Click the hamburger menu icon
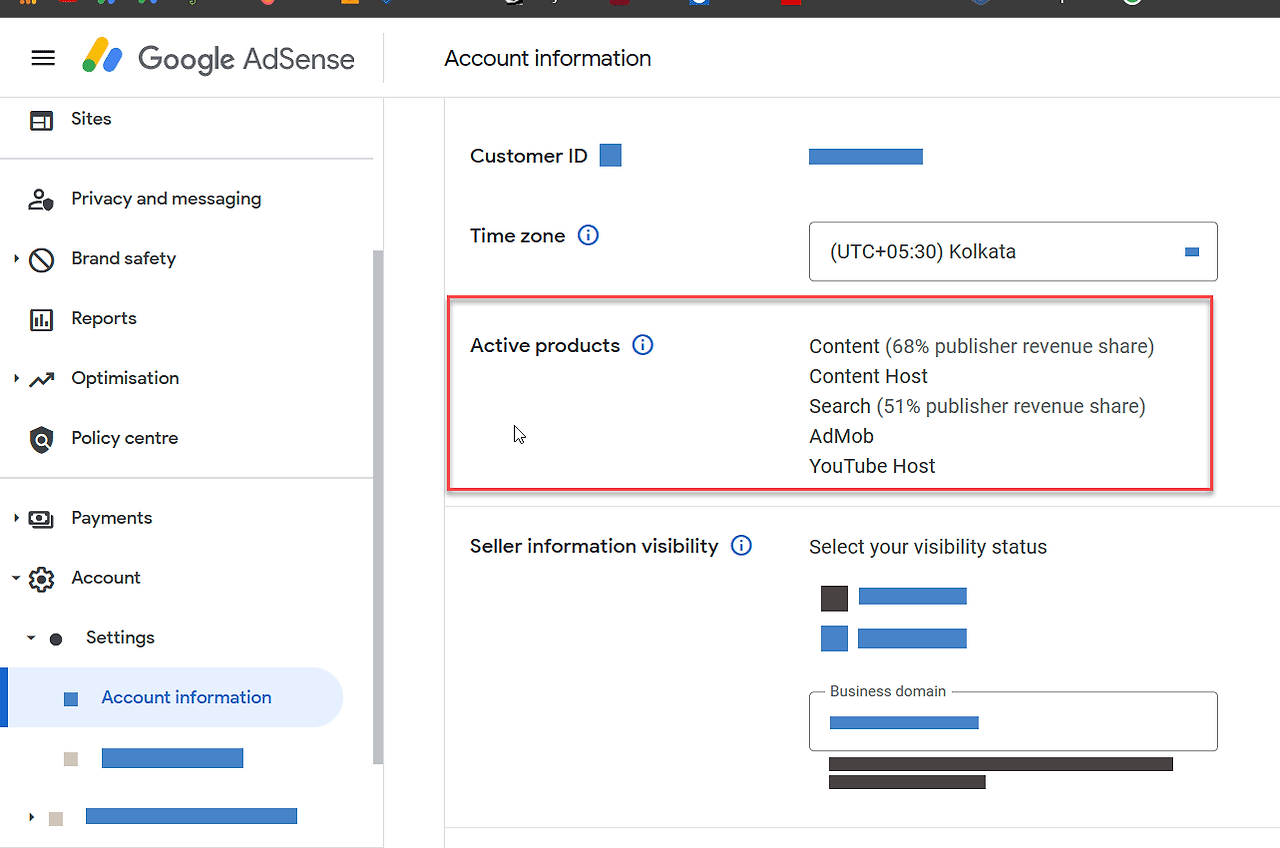This screenshot has height=848, width=1280. [42, 57]
